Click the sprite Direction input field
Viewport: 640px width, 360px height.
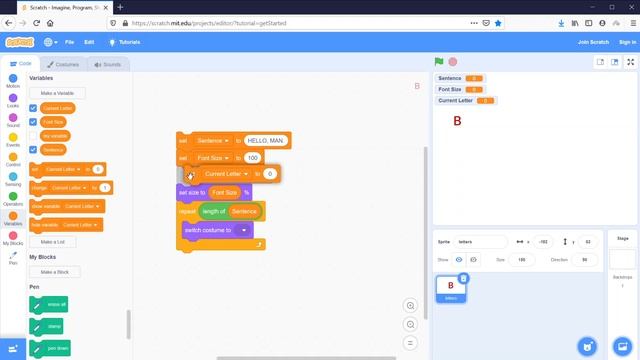click(584, 260)
